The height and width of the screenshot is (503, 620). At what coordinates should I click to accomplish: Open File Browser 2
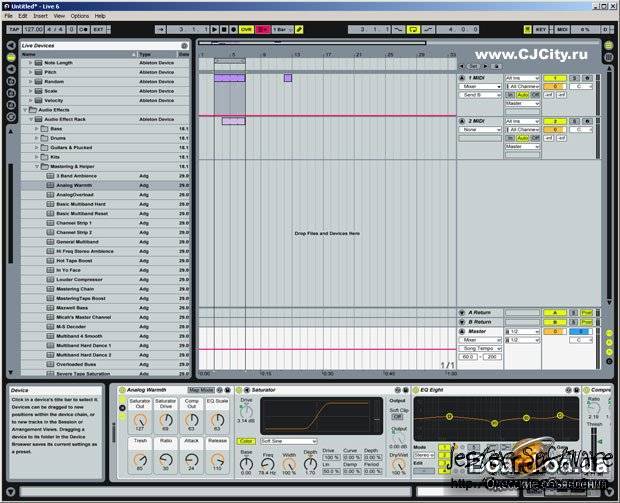click(x=11, y=93)
